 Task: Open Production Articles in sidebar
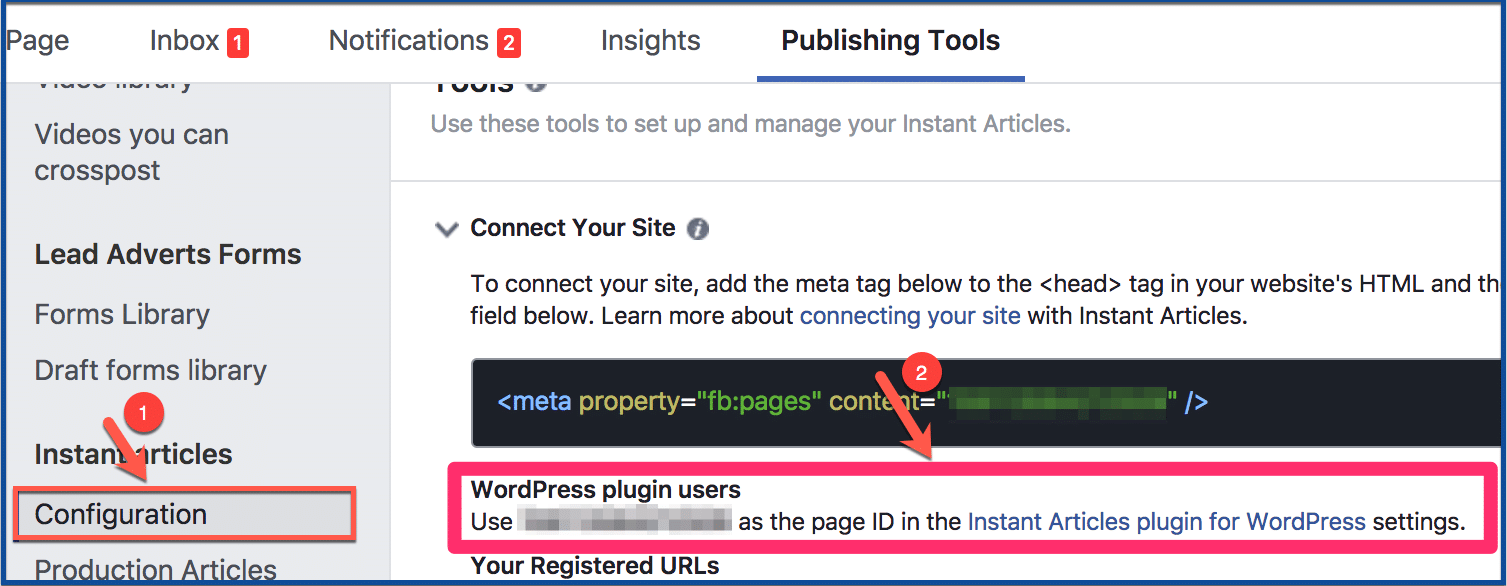point(156,569)
